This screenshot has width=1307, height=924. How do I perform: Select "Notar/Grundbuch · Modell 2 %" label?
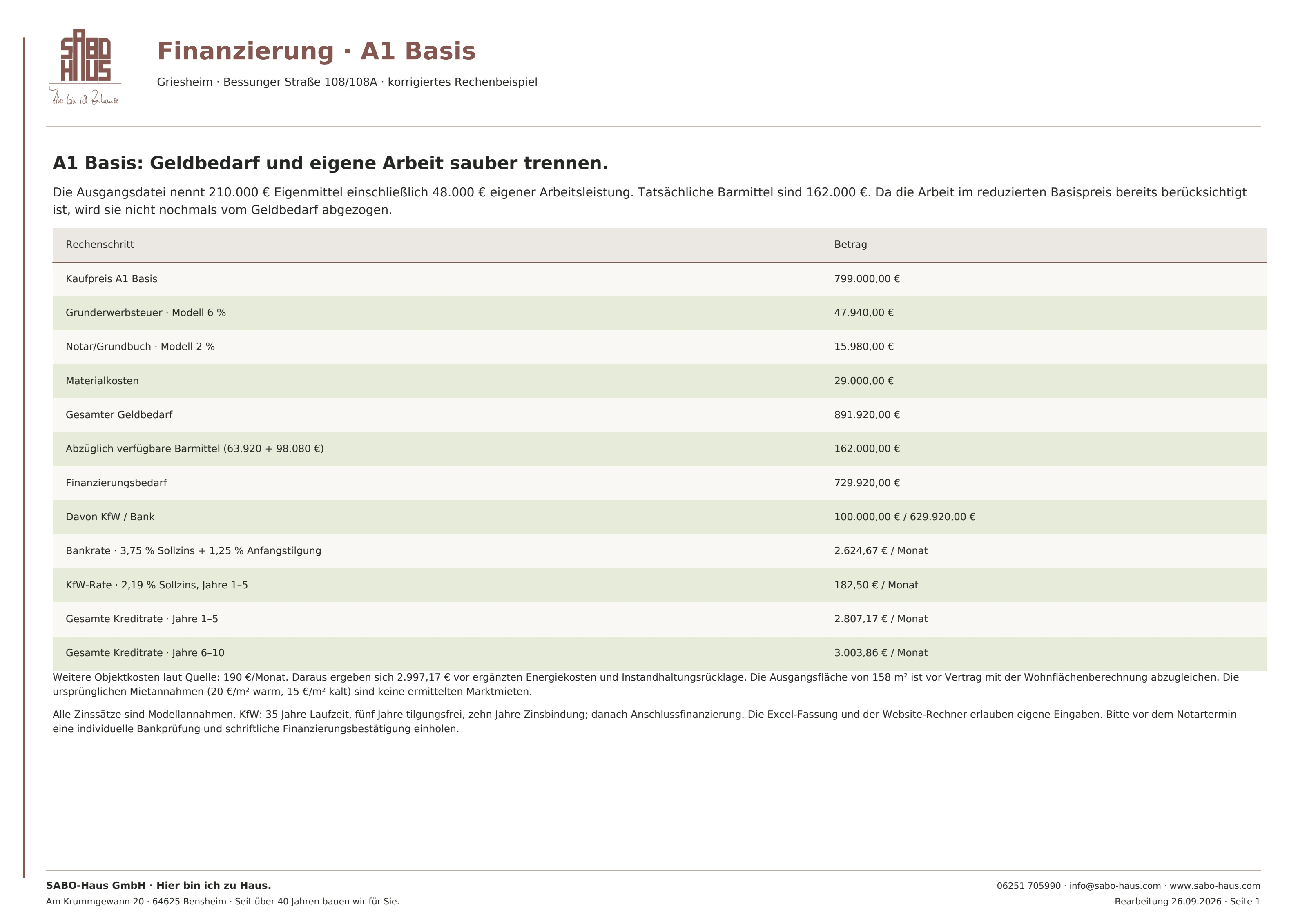point(140,347)
